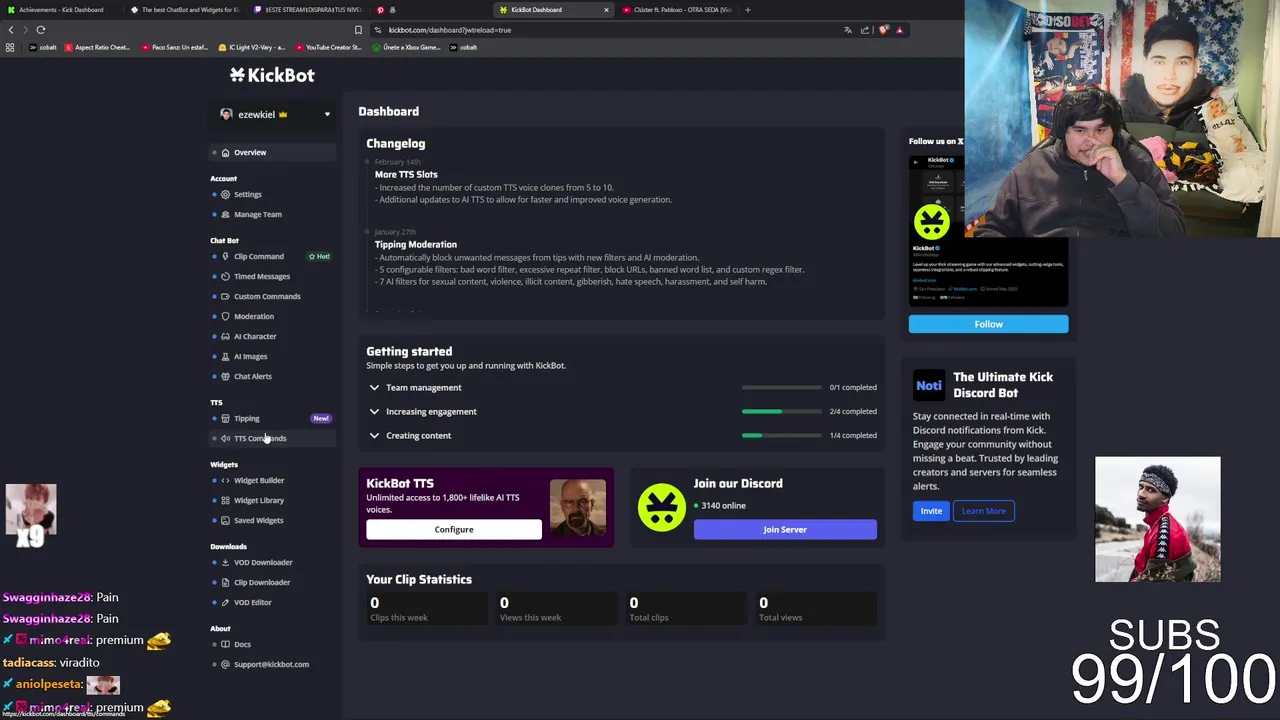Image resolution: width=1280 pixels, height=720 pixels.
Task: Click the Manage Team icon
Action: point(225,215)
